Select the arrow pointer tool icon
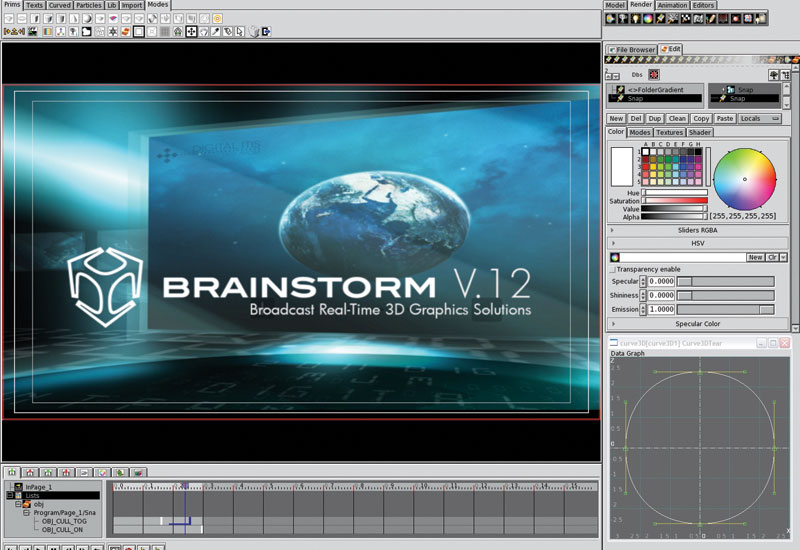This screenshot has height=550, width=800. click(x=240, y=32)
